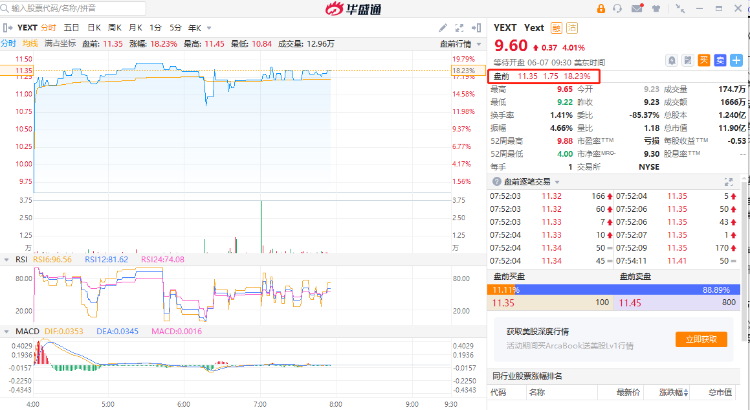The image size is (750, 410).
Task: Click the 交易所 value NYSE
Action: pos(649,167)
